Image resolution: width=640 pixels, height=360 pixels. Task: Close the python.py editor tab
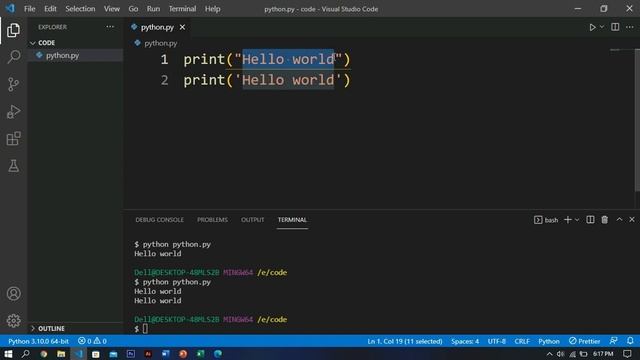point(182,27)
